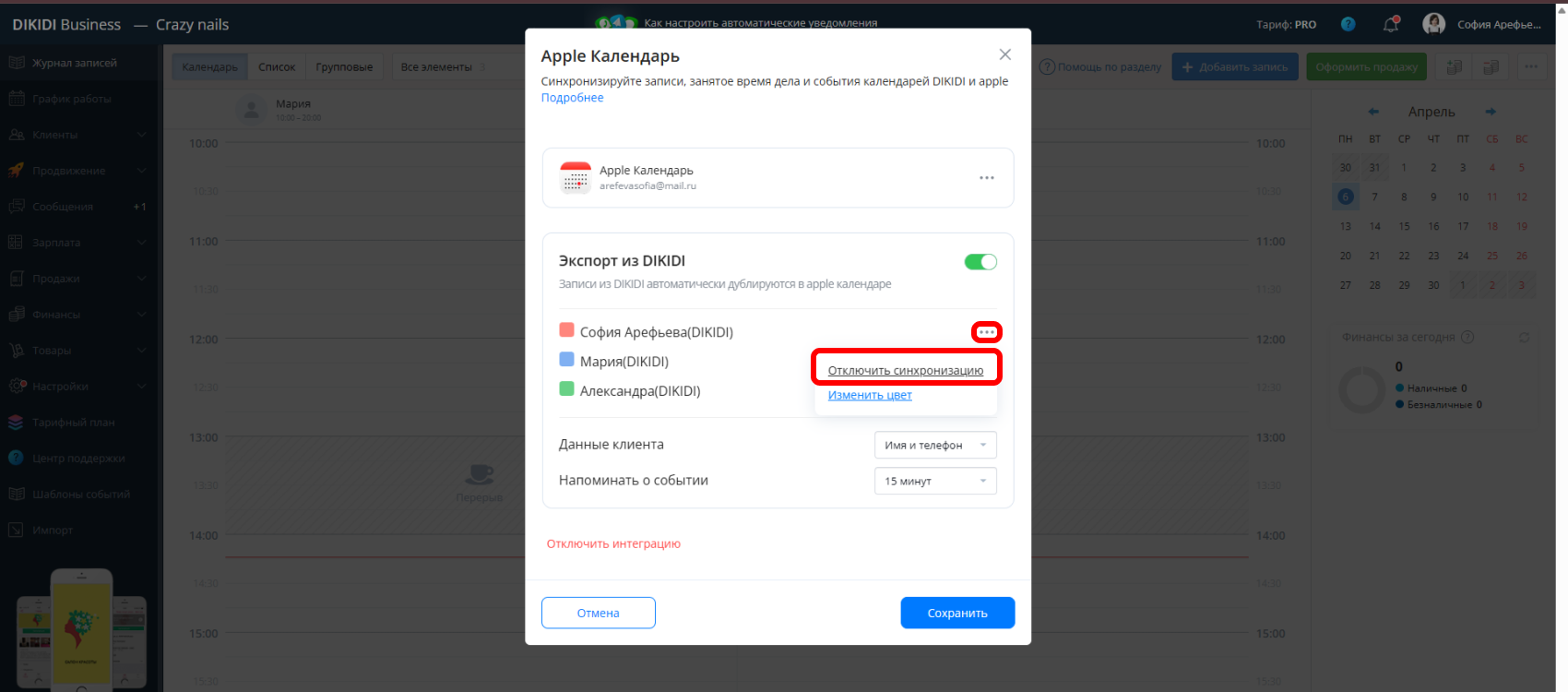This screenshot has width=1568, height=692.
Task: Click the green Александра color swatch
Action: click(567, 389)
